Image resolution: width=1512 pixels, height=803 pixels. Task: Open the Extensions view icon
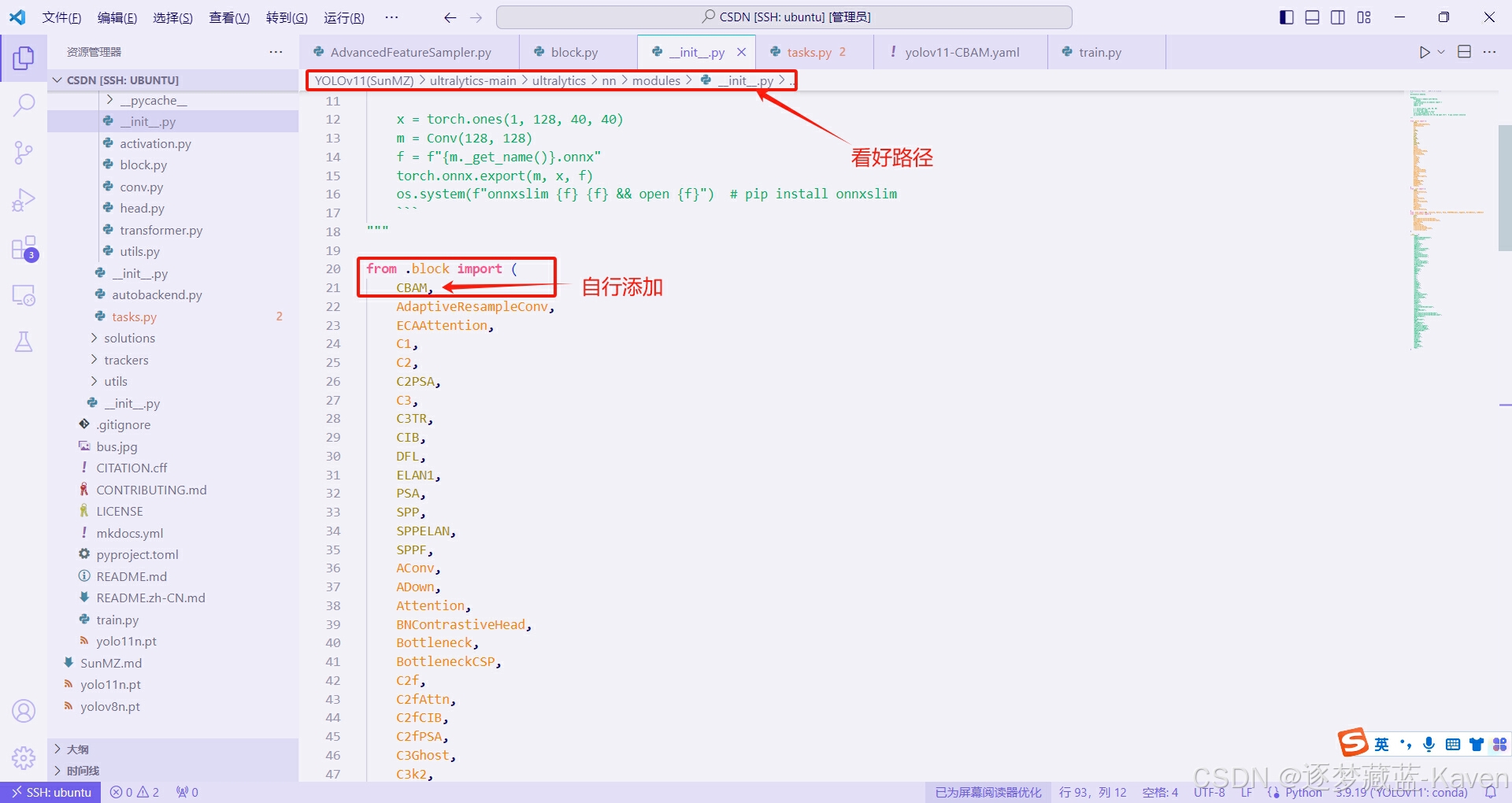point(24,248)
